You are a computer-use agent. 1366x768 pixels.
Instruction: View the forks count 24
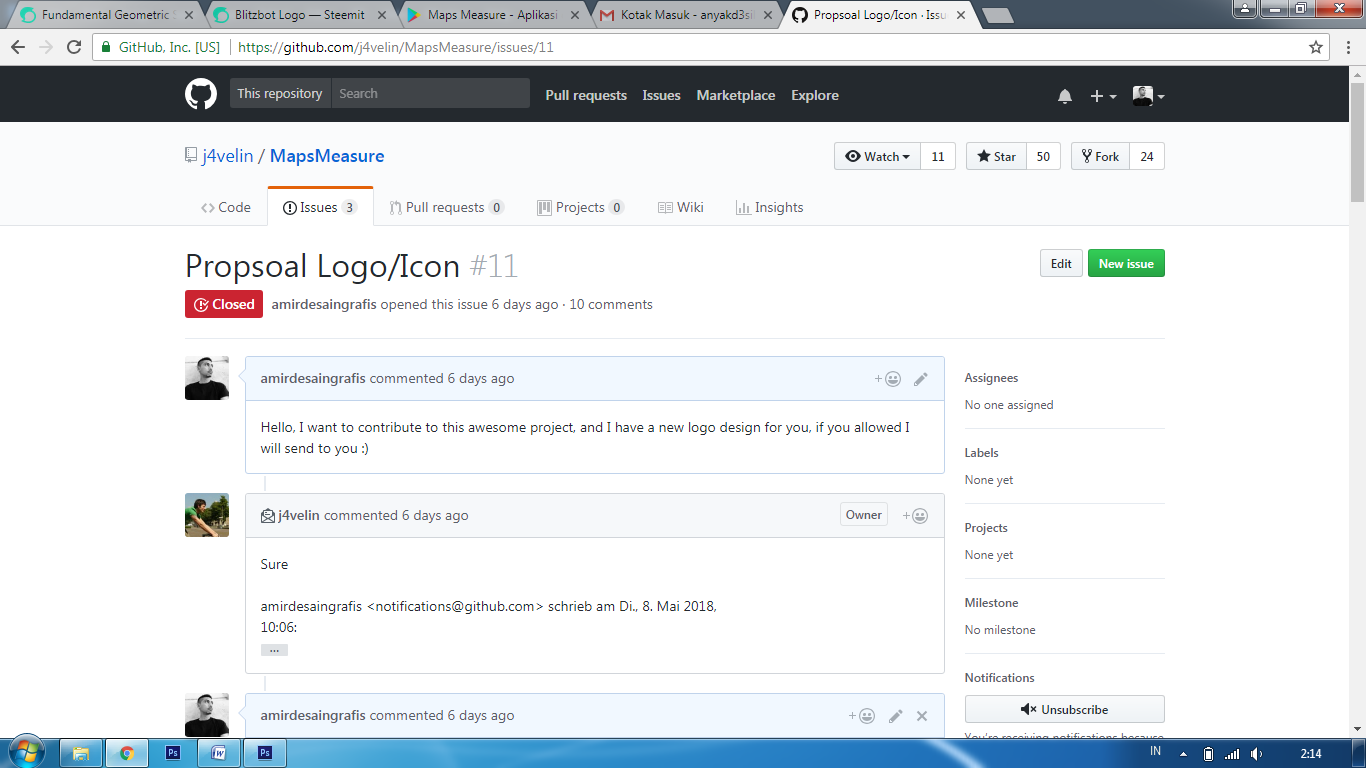click(1147, 156)
